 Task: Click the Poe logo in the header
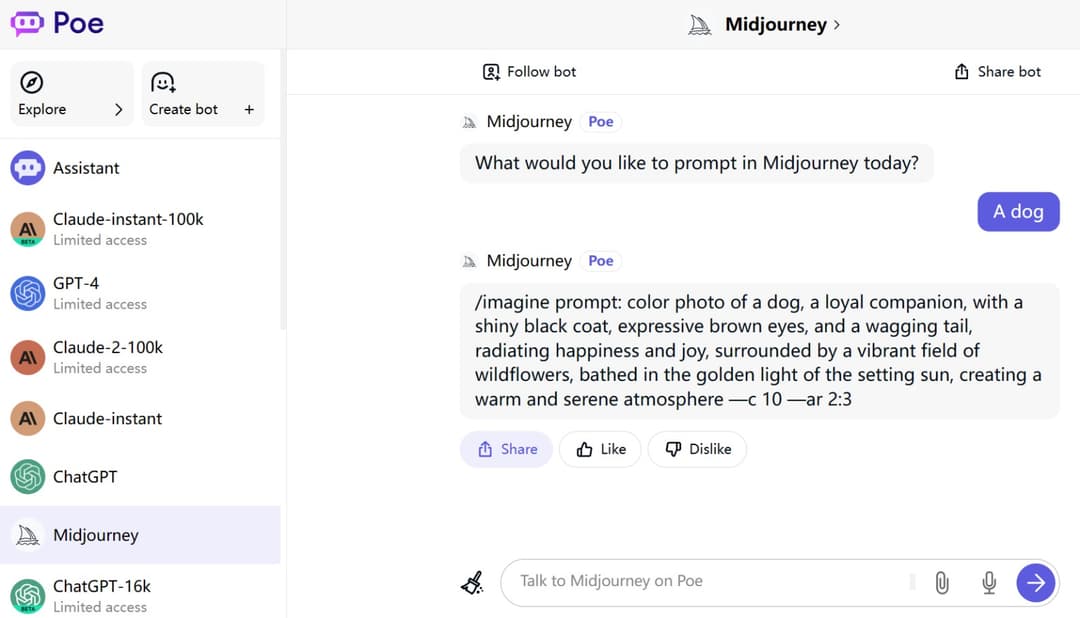point(57,23)
